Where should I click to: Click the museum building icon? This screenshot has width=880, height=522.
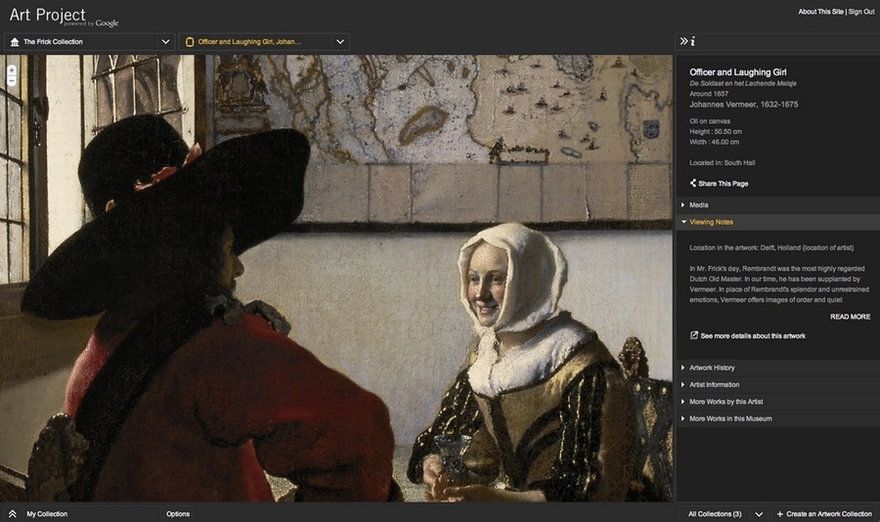pos(12,42)
